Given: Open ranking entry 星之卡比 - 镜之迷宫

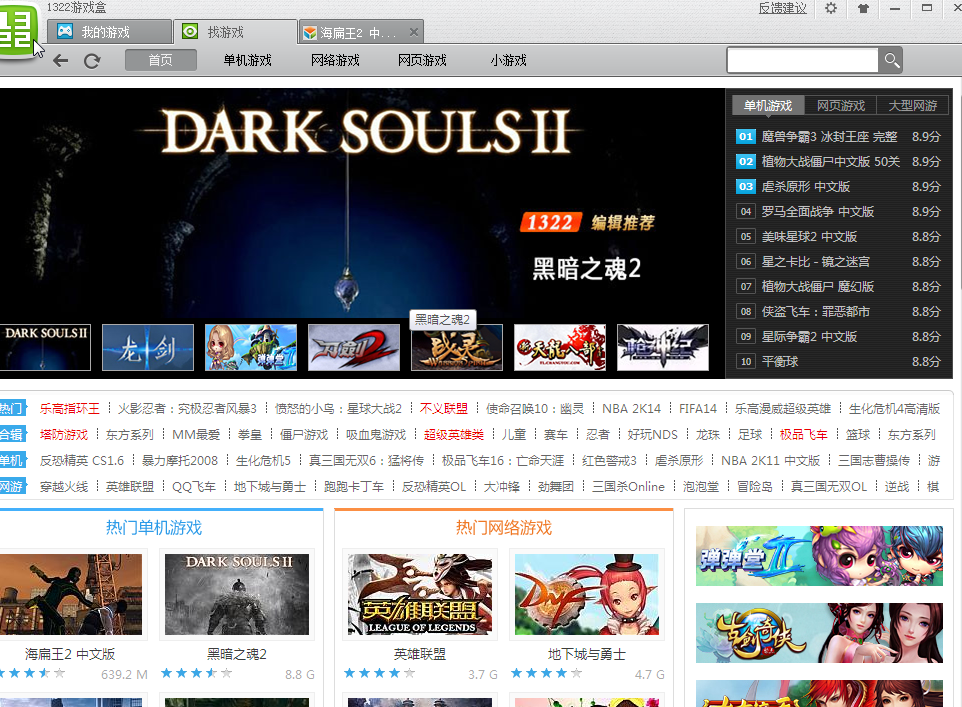Looking at the screenshot, I should point(838,261).
